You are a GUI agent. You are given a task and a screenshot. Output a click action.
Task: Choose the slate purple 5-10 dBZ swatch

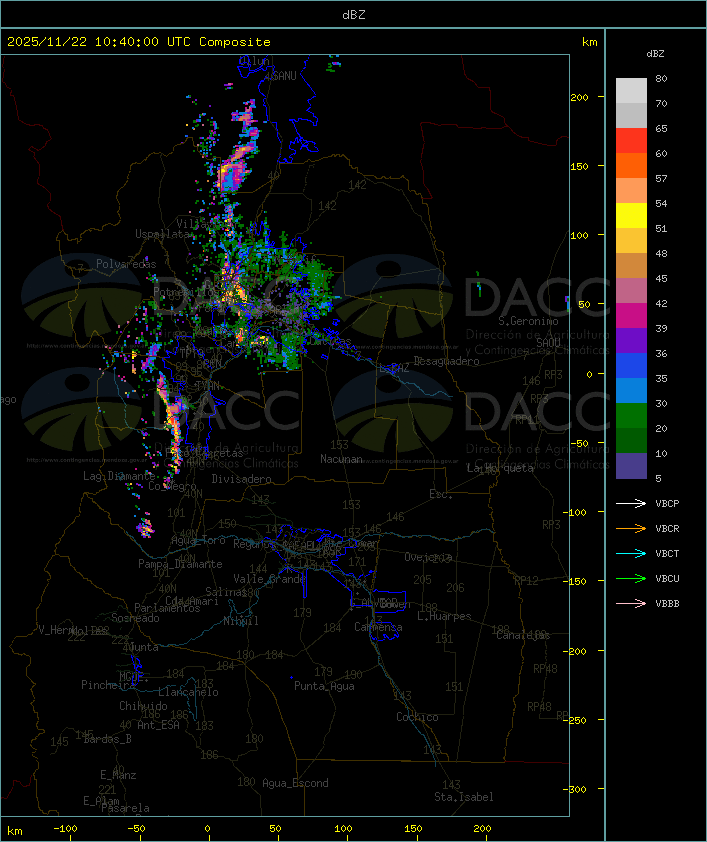pyautogui.click(x=631, y=466)
